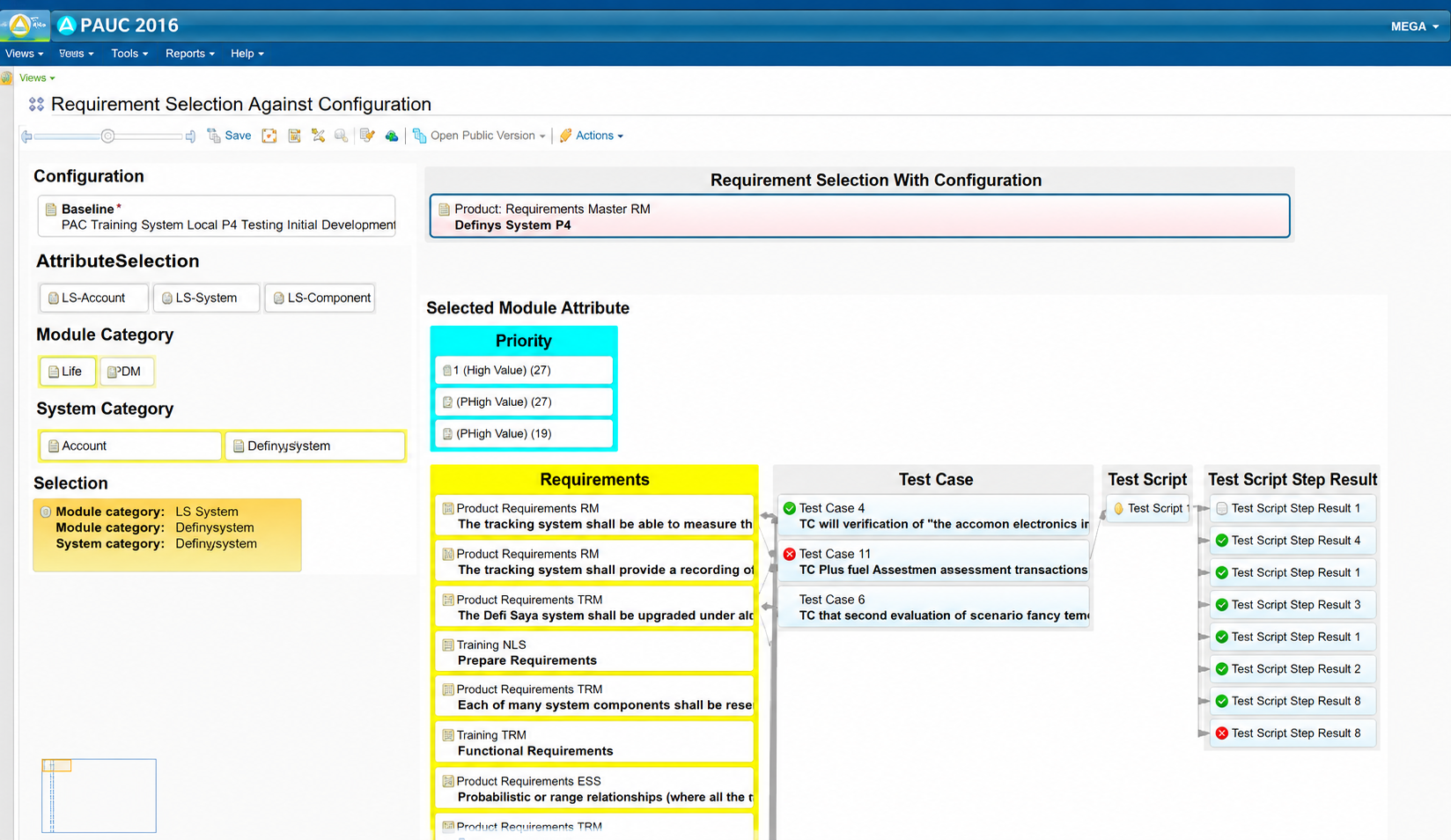Choose the Life module category

[x=67, y=372]
